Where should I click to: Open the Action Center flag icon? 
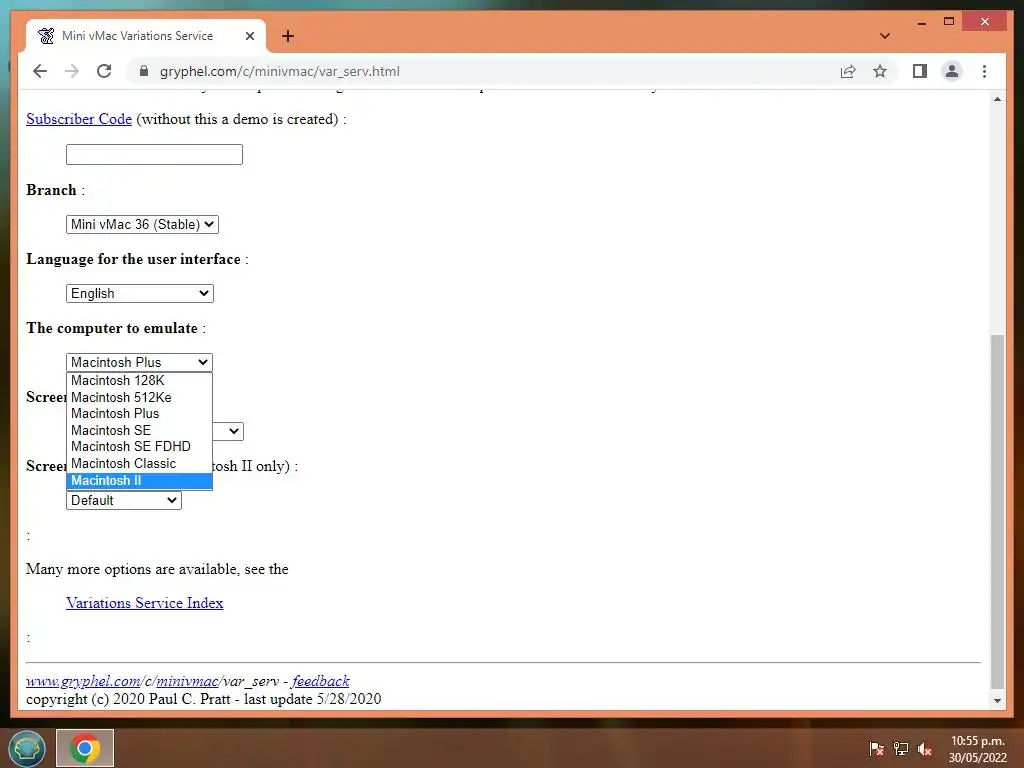(876, 749)
